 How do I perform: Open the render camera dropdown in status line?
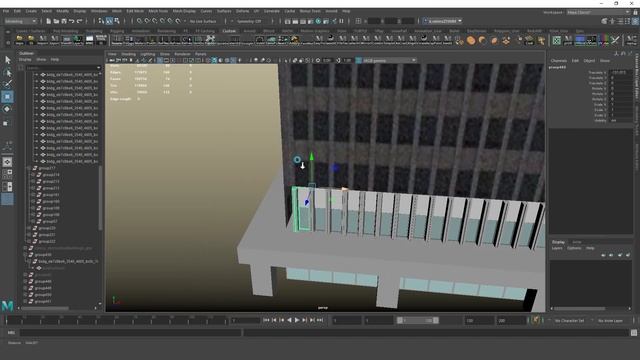pyautogui.click(x=442, y=21)
